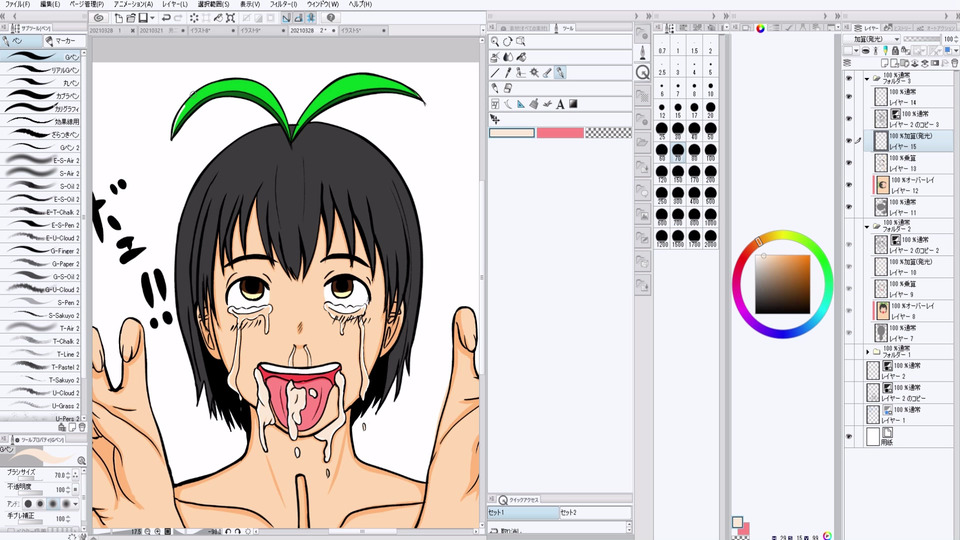Screen dimensions: 960x540
Task: Select the Blend water-drops tool
Action: [x=508, y=57]
